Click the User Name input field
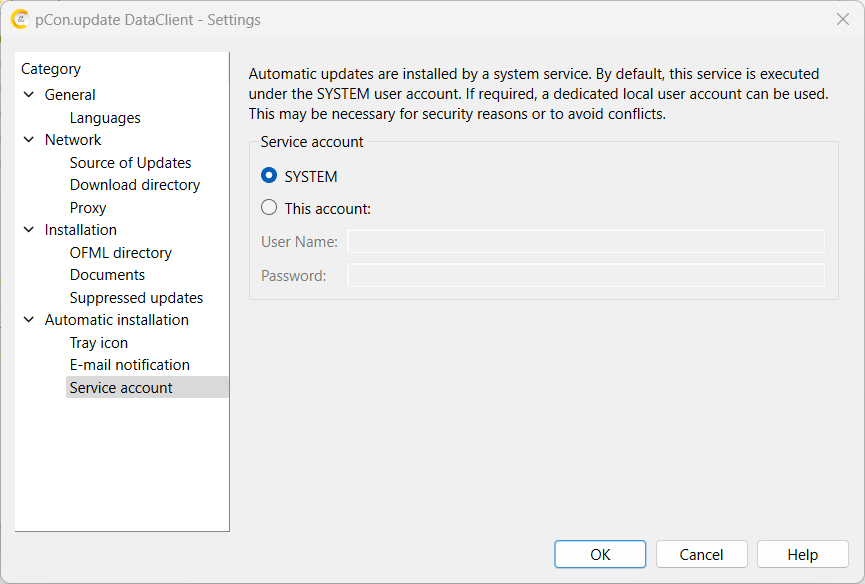 coord(586,242)
